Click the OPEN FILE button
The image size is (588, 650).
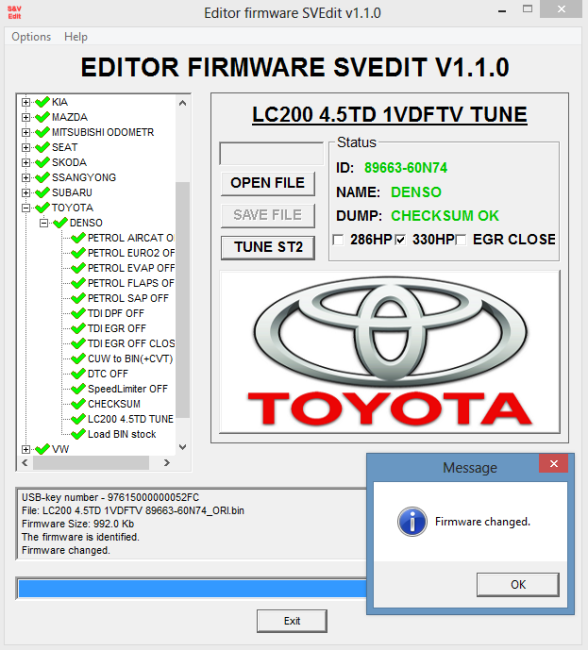pos(268,183)
